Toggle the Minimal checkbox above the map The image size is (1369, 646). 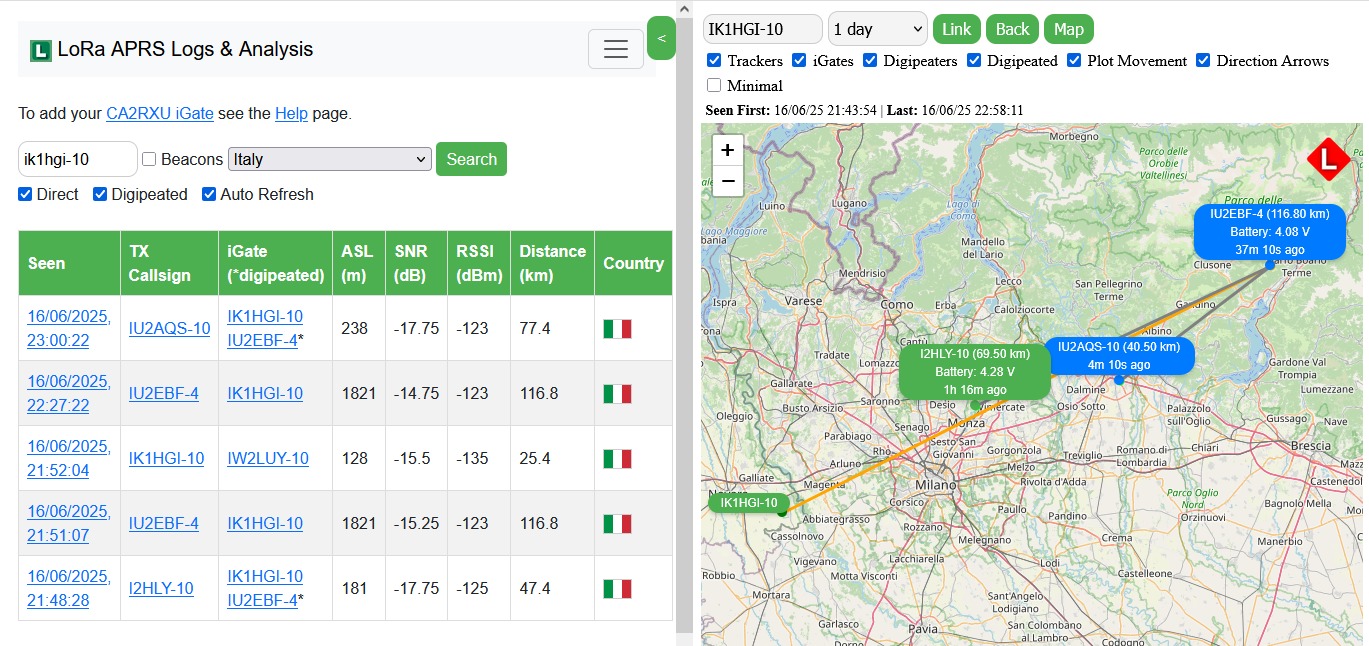tap(714, 86)
